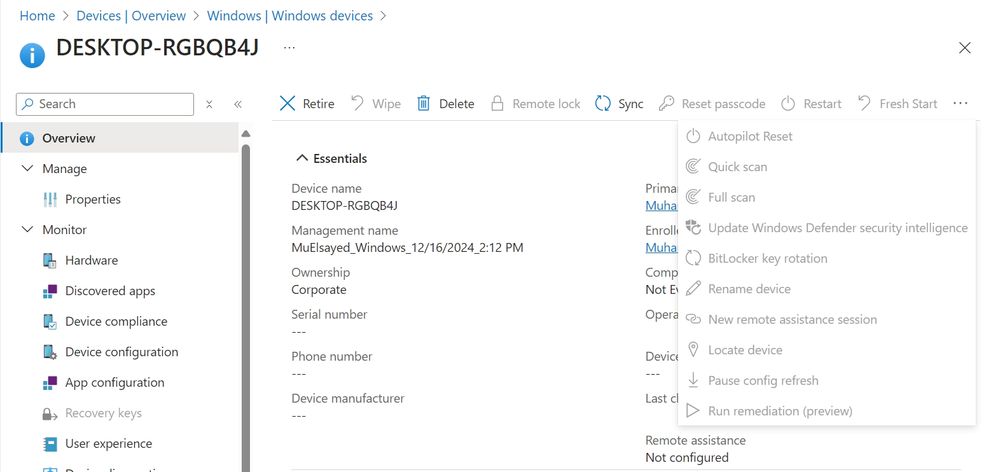This screenshot has height=472, width=998.
Task: Select Overview in the sidebar
Action: (x=68, y=139)
